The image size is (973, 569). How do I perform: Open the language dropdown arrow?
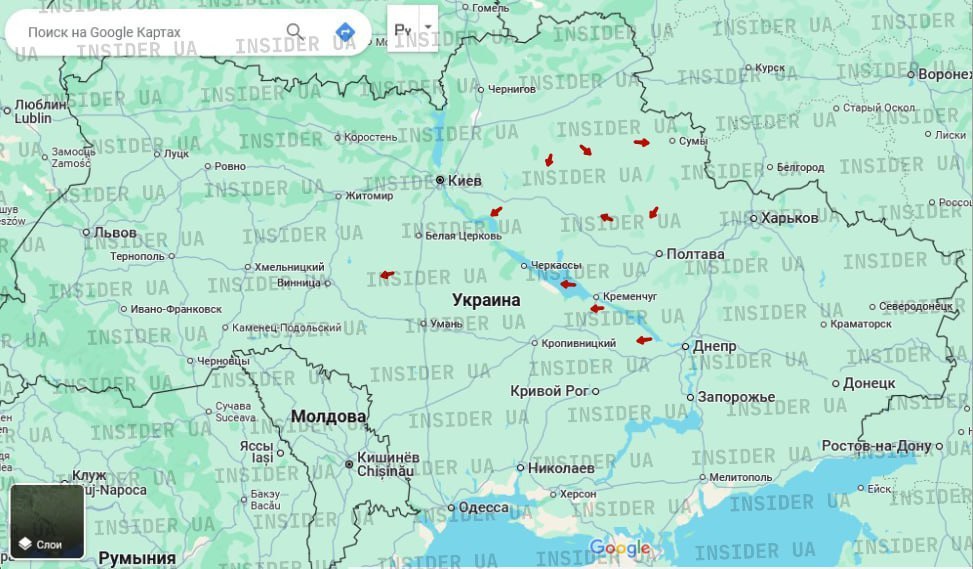(x=428, y=27)
